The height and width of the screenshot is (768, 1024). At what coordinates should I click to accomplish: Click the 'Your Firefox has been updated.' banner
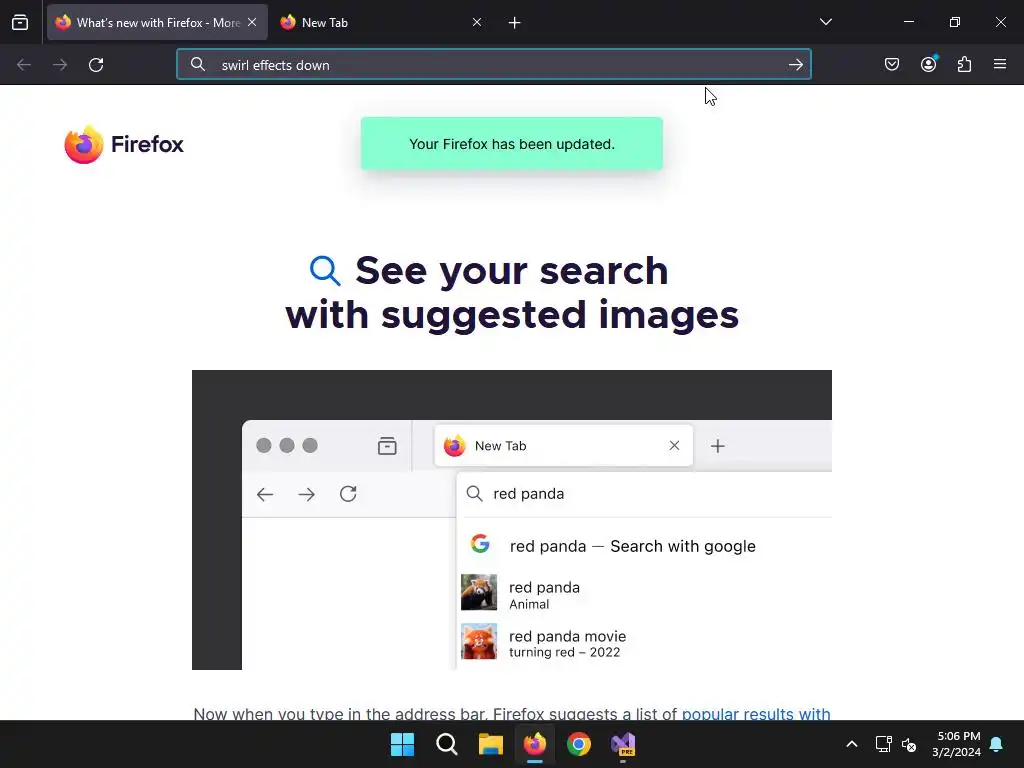[511, 144]
